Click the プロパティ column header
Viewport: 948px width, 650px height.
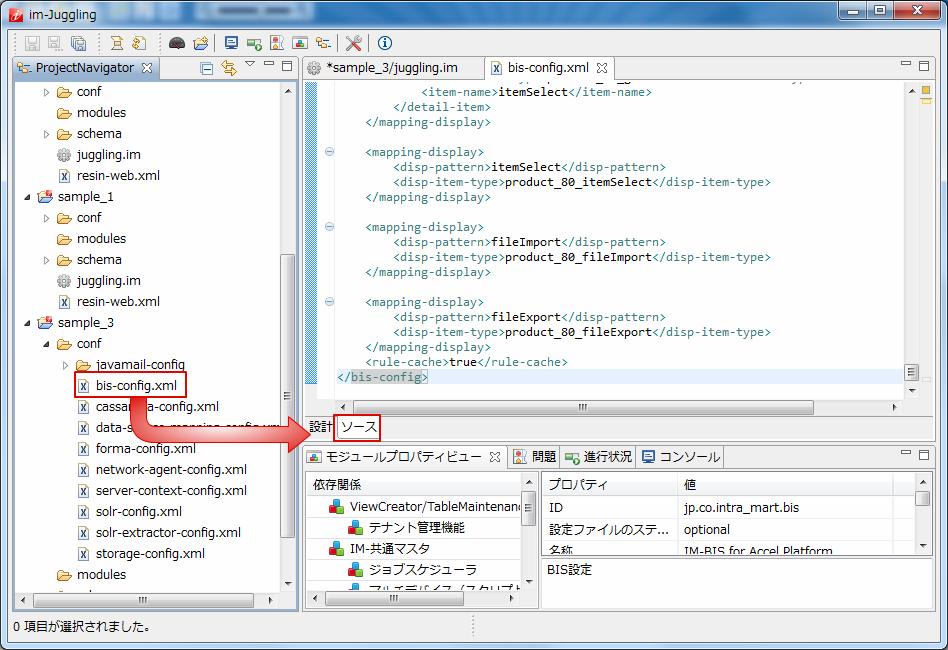point(577,484)
